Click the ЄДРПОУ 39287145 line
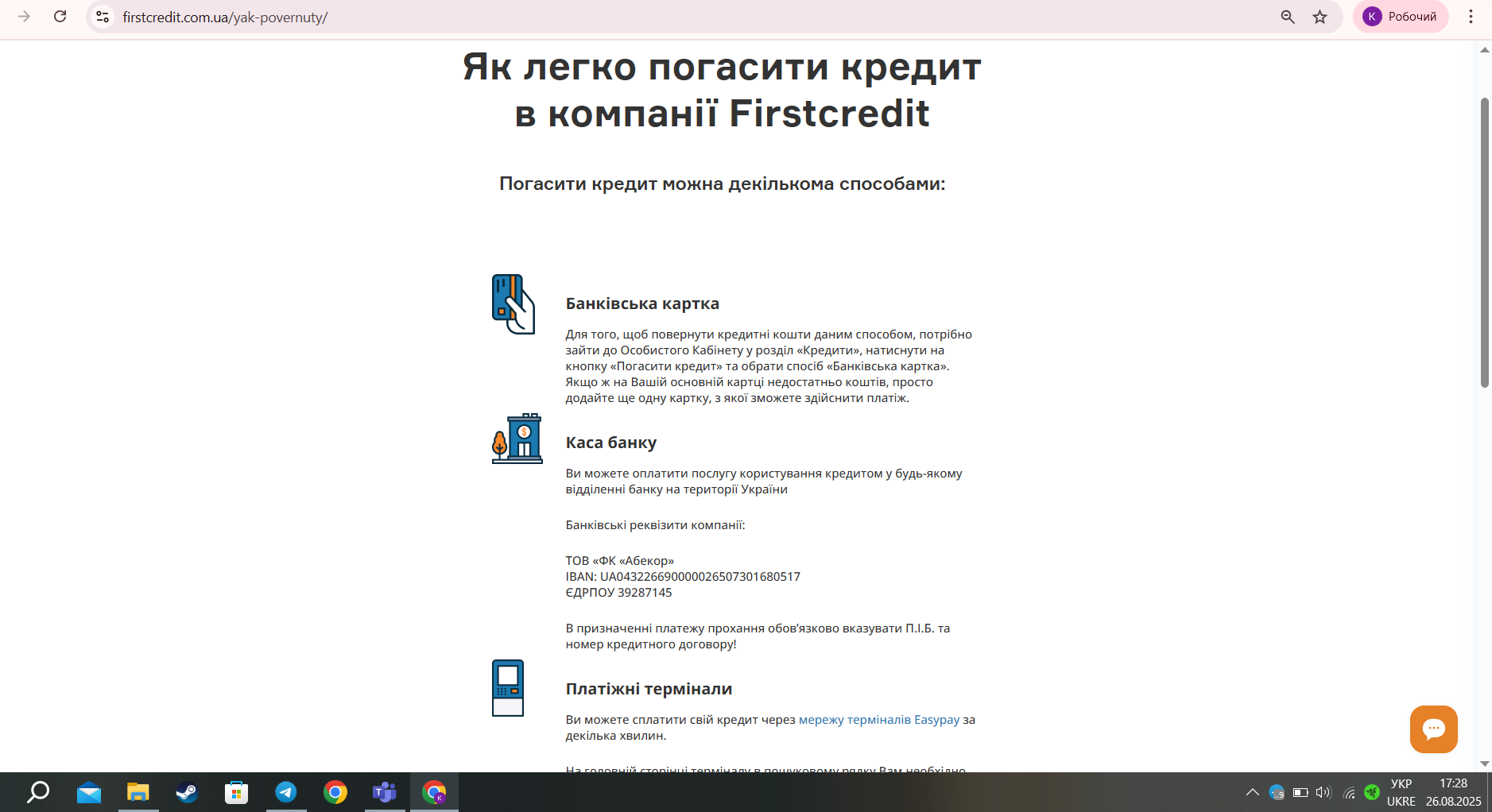The height and width of the screenshot is (812, 1492). point(618,593)
